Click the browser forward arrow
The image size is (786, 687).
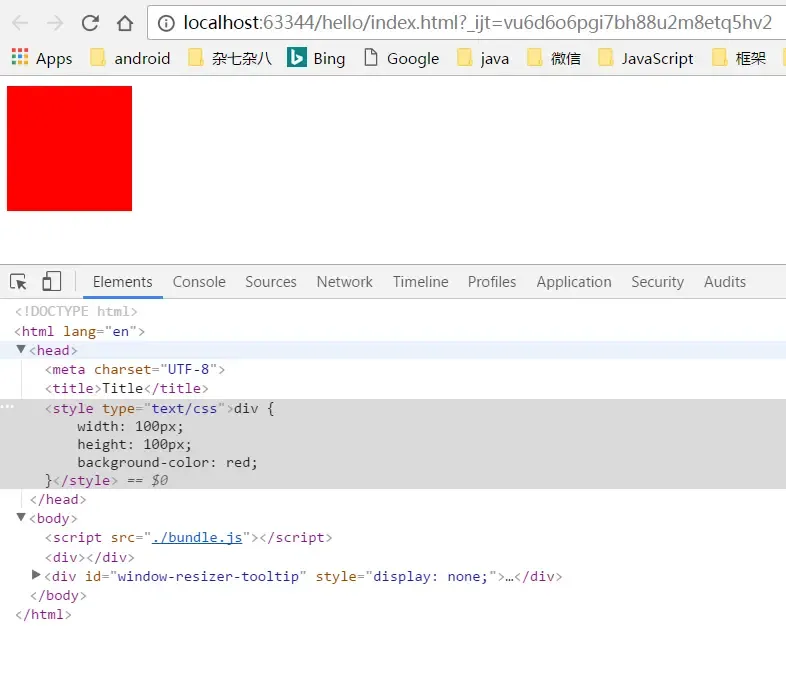(55, 23)
